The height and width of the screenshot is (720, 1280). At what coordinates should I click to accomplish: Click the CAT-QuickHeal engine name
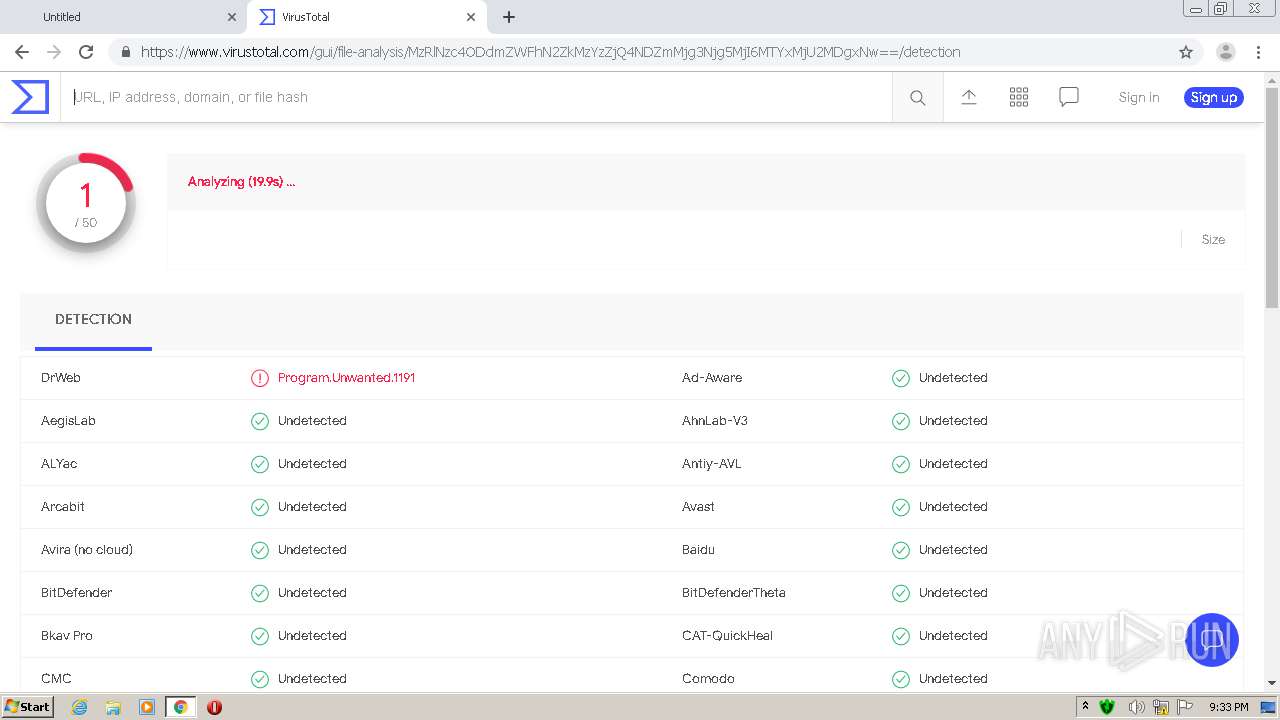coord(728,636)
